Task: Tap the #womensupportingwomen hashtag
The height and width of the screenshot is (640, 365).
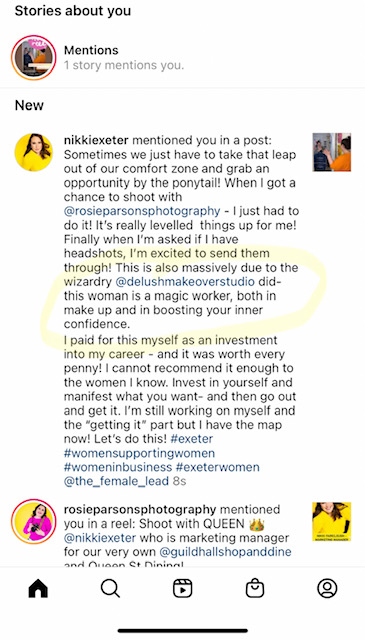Action: pyautogui.click(x=139, y=453)
